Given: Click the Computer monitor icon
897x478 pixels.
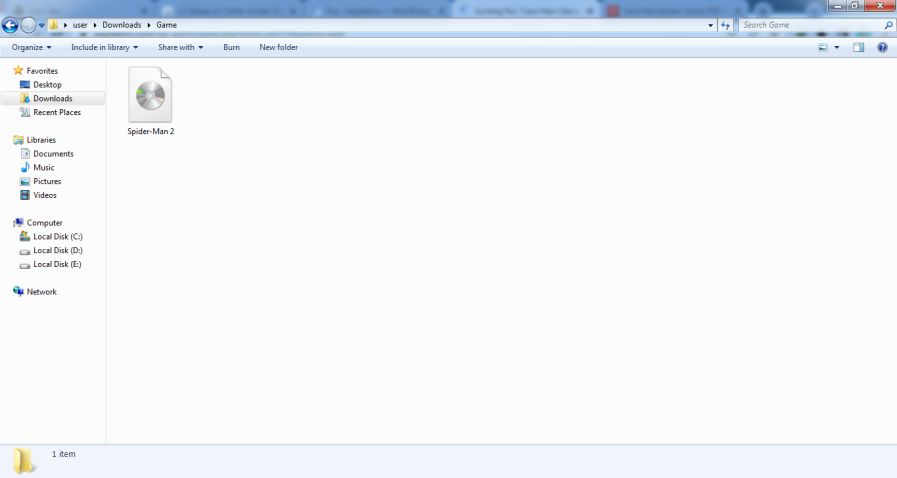Looking at the screenshot, I should pyautogui.click(x=18, y=222).
